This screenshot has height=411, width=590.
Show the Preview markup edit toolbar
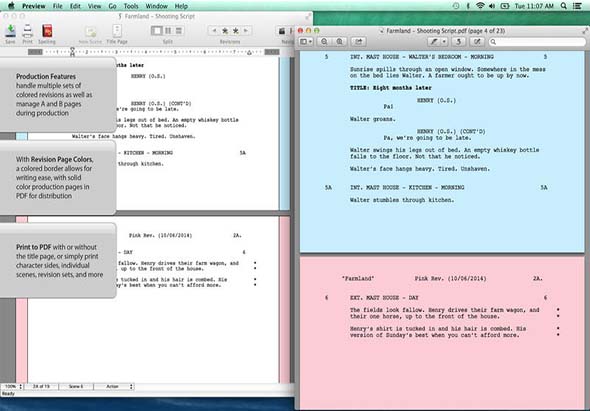pyautogui.click(x=477, y=42)
